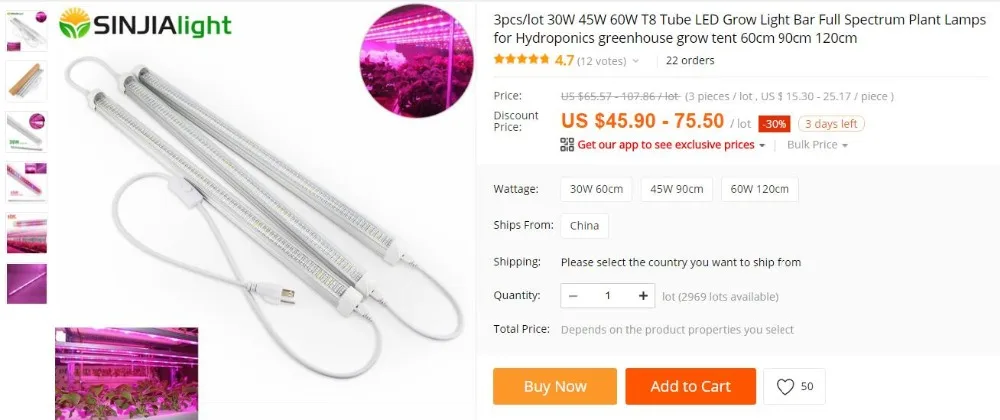Click the SINJIAlight logo
This screenshot has width=1000, height=420.
point(145,24)
